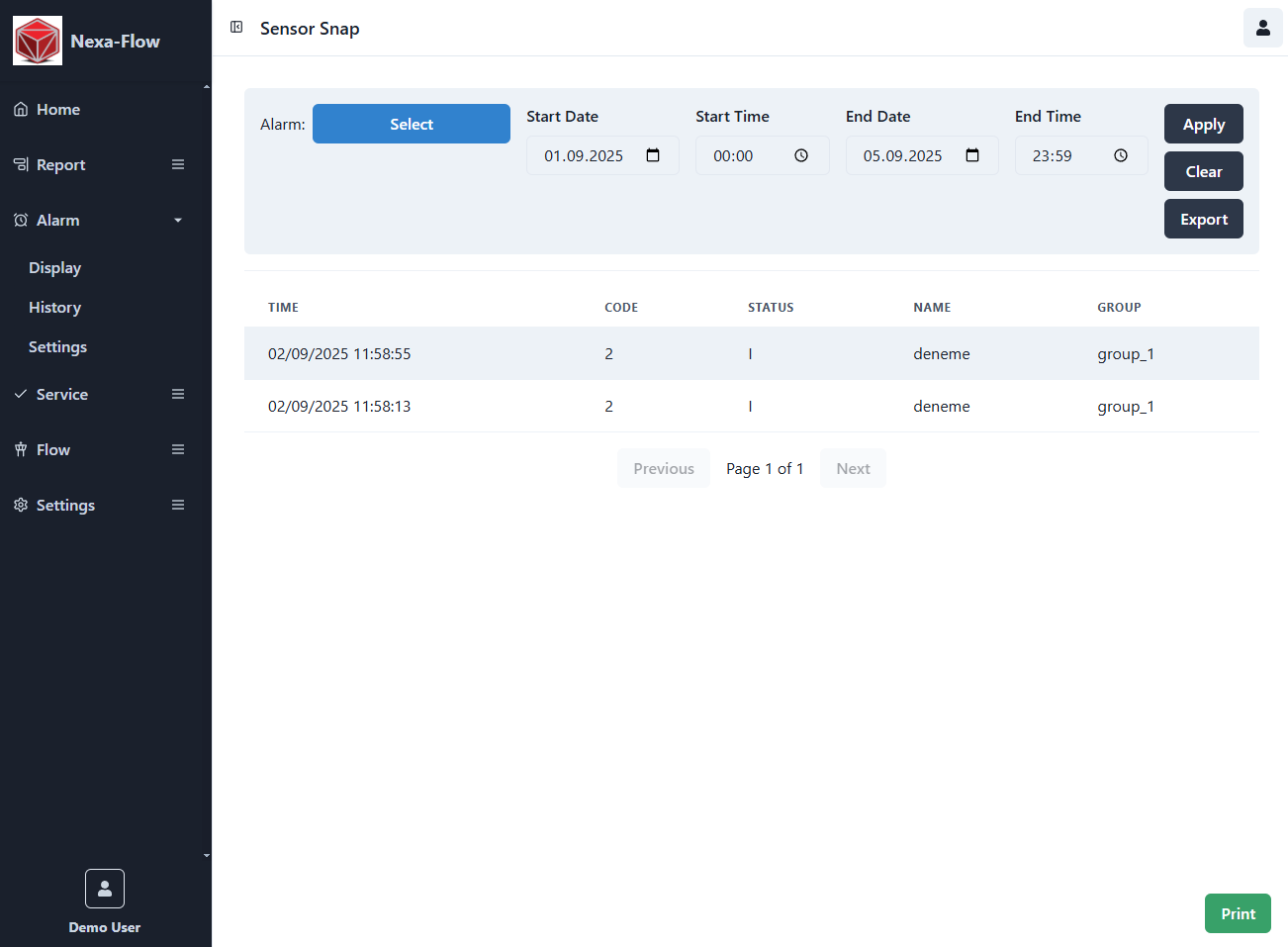Open the End Time clock picker icon
Screen dimensions: 1288x947
click(1121, 155)
